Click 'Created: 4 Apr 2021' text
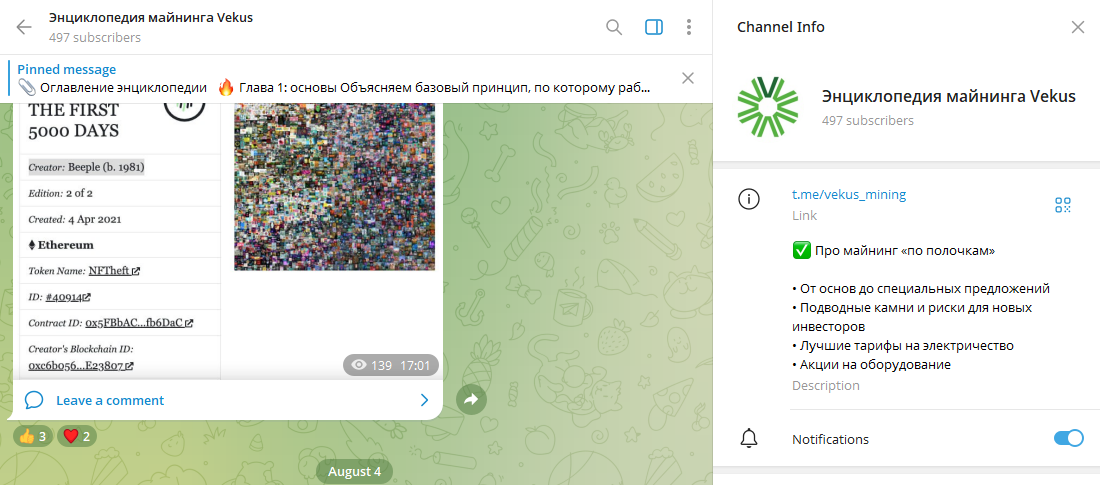Viewport: 1100px width, 485px height. pyautogui.click(x=75, y=219)
